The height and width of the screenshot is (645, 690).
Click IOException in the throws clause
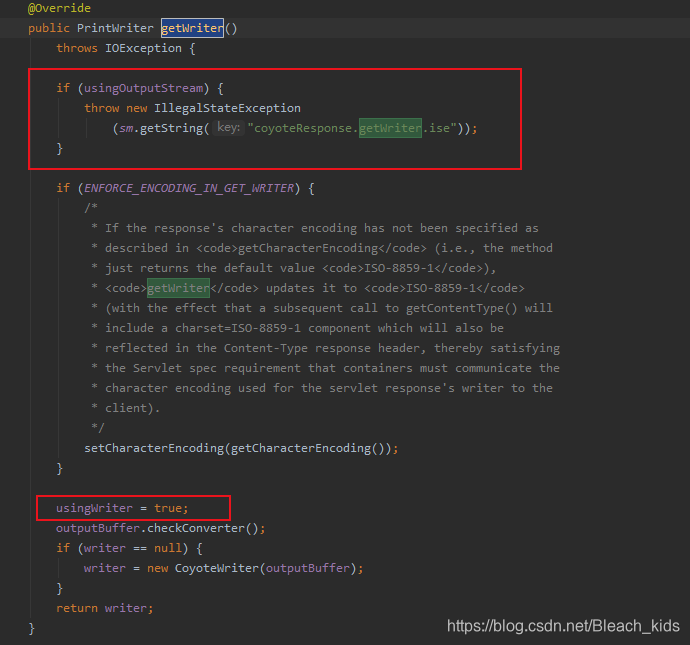pos(143,48)
